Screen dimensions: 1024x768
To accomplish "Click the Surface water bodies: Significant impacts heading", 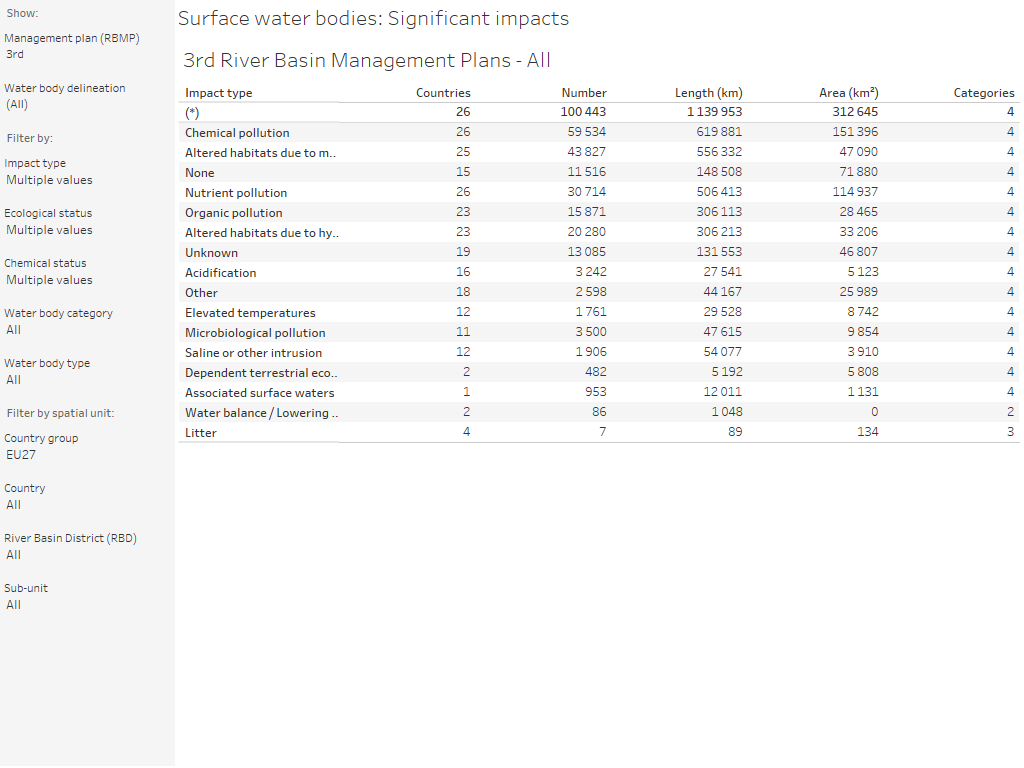I will point(373,19).
